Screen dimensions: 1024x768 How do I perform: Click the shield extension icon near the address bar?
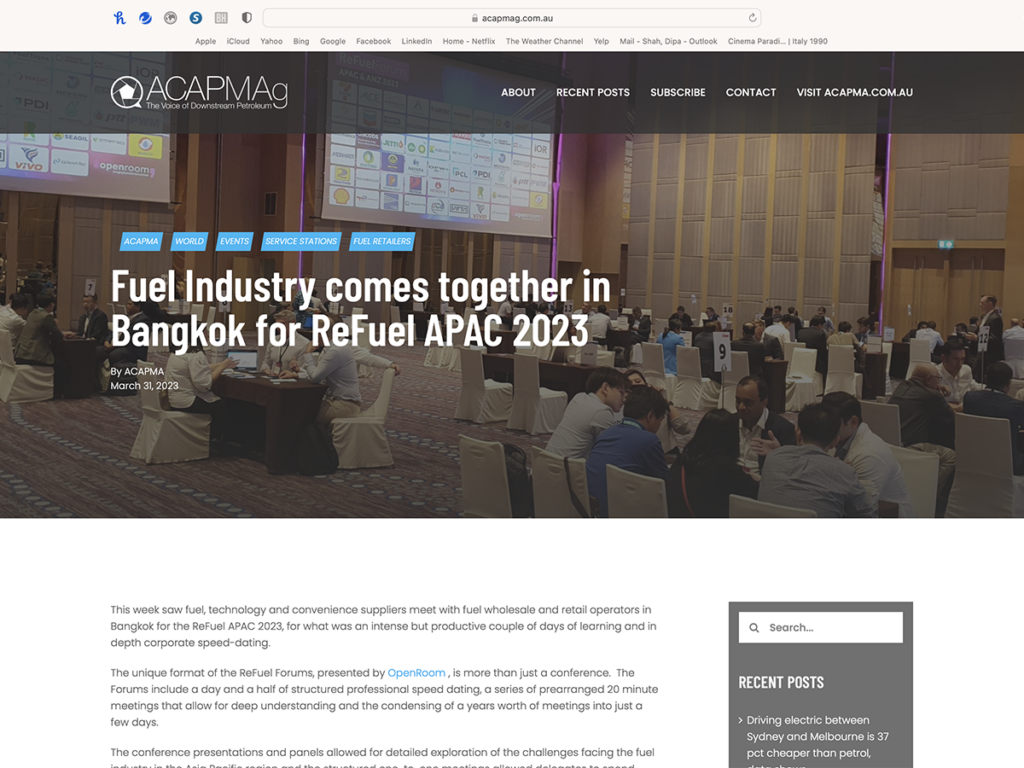coord(245,17)
